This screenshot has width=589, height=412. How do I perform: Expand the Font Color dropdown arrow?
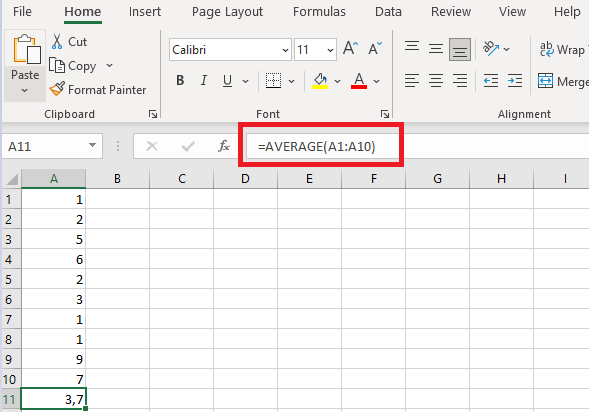tap(376, 81)
